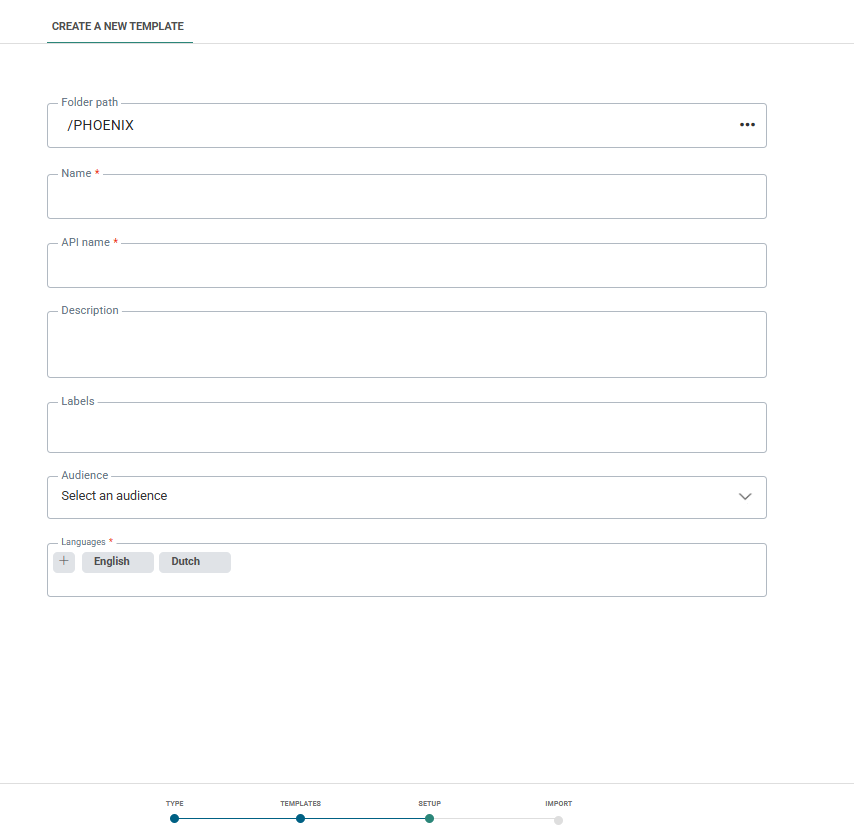The image size is (854, 835).
Task: Click the IMPORT step circle
Action: pos(558,820)
